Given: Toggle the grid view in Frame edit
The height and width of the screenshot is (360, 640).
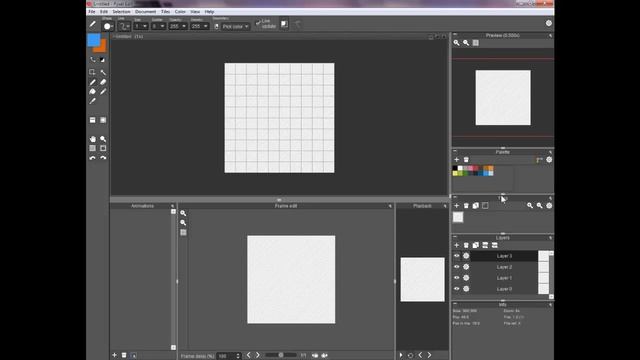Looking at the screenshot, I should pos(183,232).
